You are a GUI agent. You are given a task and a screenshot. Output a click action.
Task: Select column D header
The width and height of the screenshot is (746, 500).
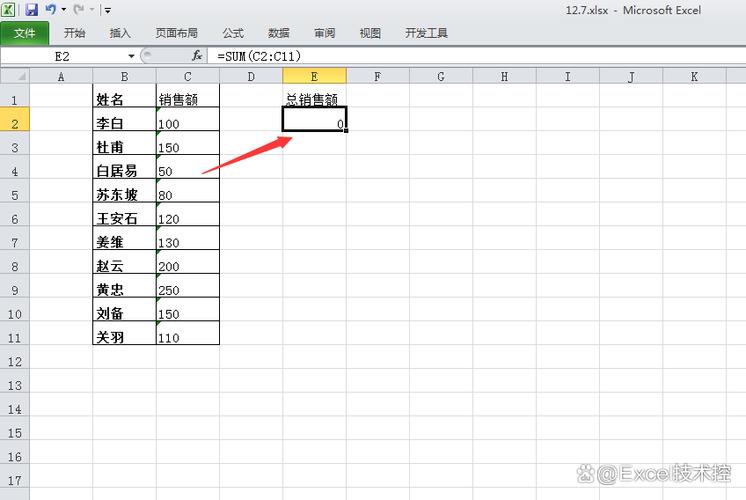[x=251, y=76]
